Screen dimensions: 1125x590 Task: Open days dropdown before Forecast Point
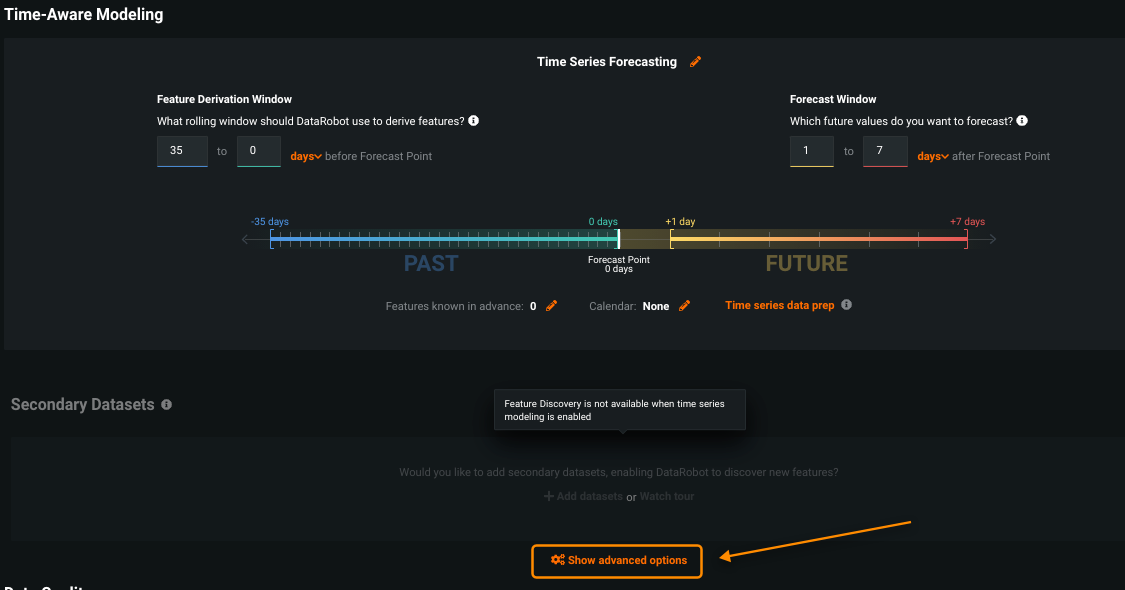click(306, 156)
